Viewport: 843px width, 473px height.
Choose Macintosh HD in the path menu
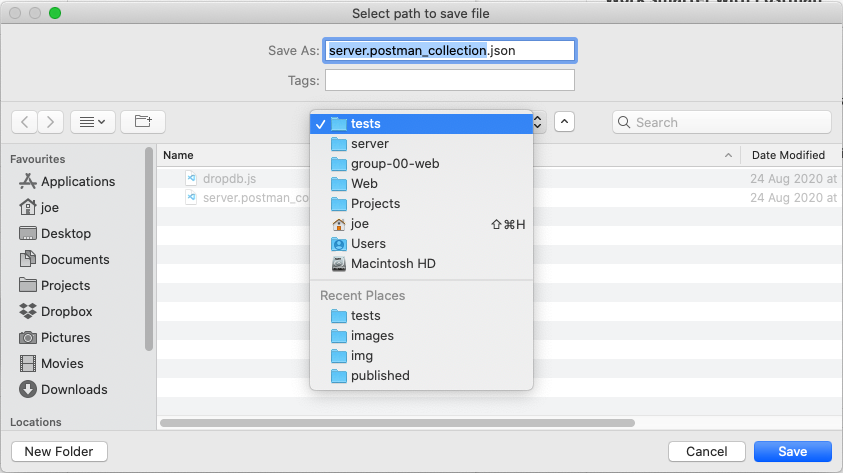(x=421, y=263)
